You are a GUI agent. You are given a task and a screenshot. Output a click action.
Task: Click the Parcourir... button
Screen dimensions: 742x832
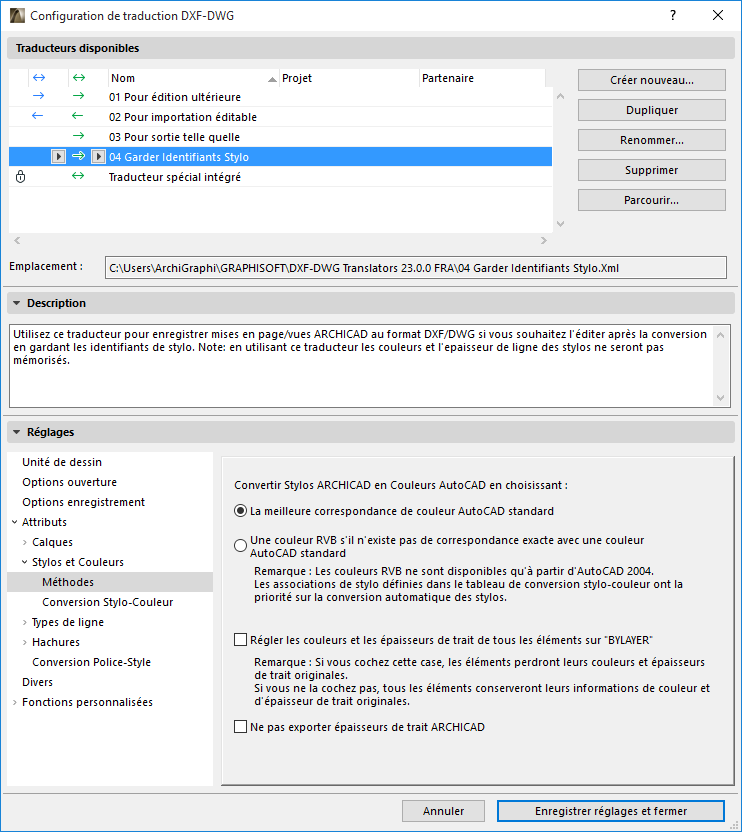[x=652, y=200]
